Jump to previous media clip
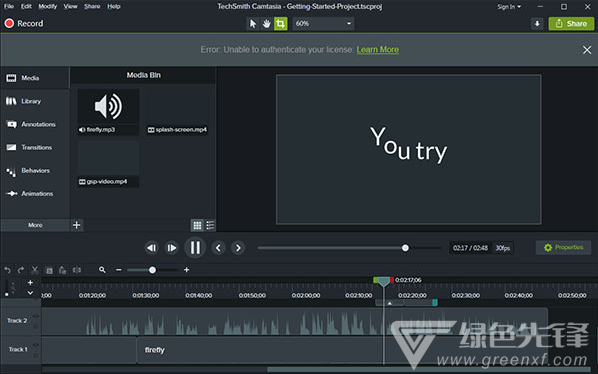The width and height of the screenshot is (598, 374). point(218,248)
